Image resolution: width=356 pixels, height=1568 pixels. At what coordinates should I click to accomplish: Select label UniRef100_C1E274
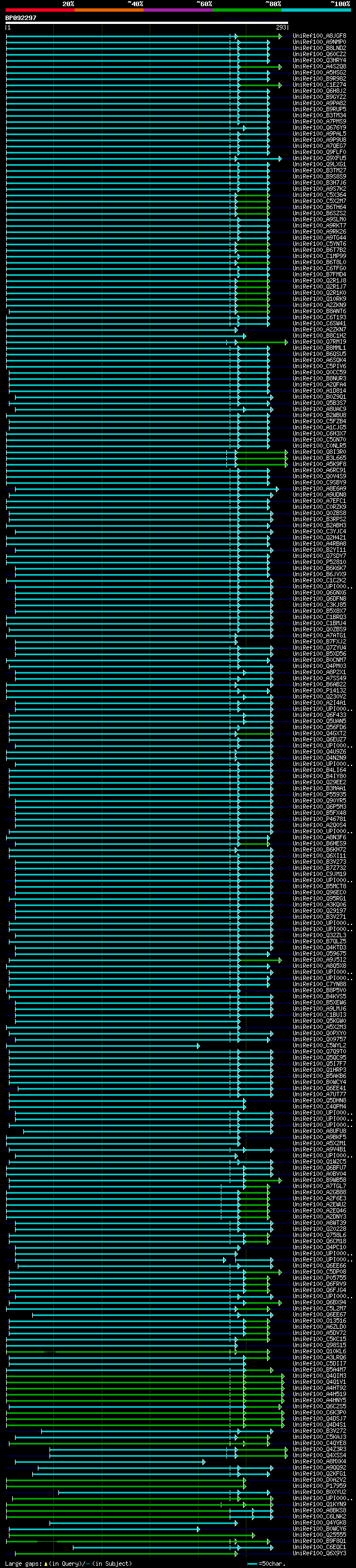pyautogui.click(x=319, y=85)
